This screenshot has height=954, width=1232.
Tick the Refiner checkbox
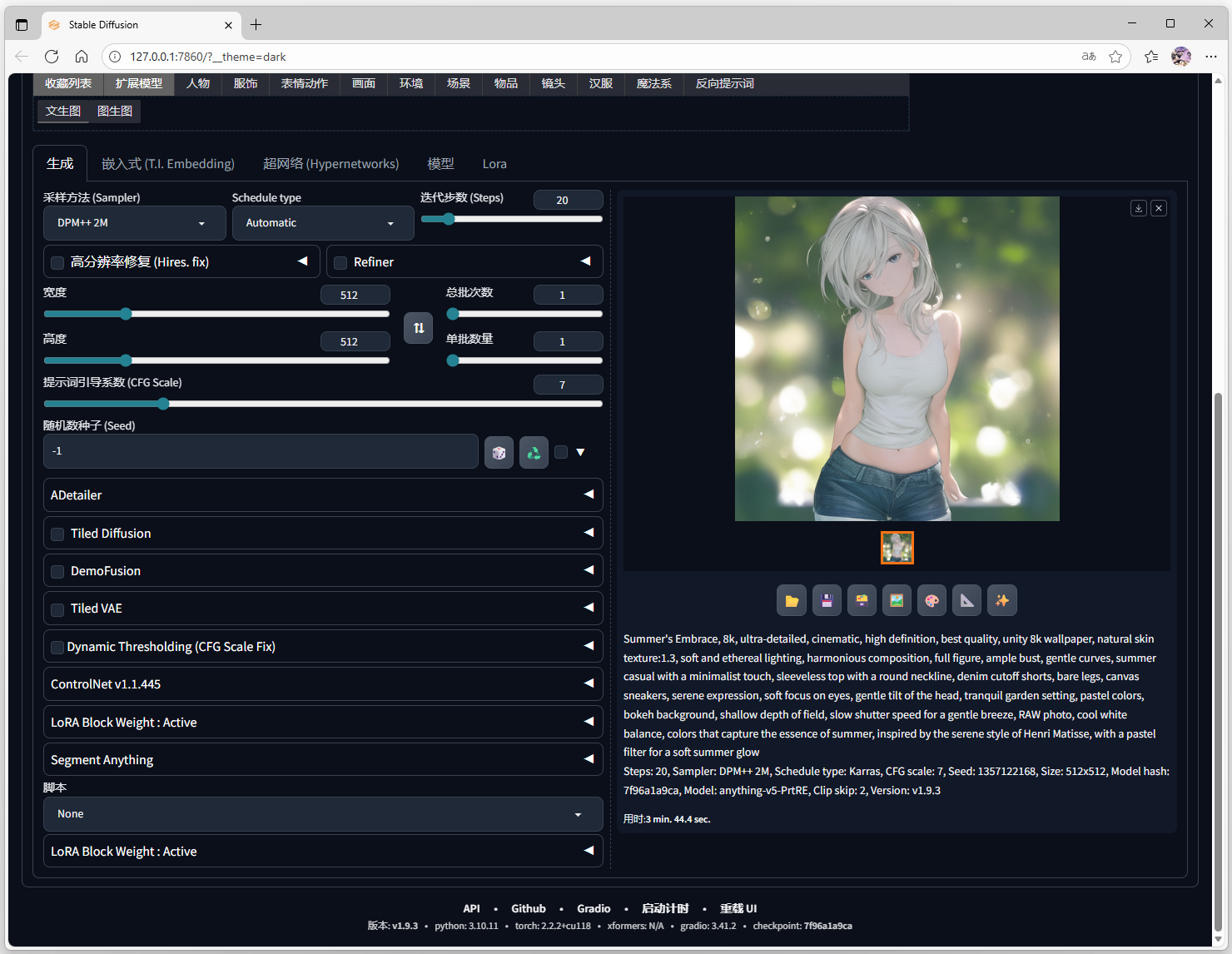pos(340,263)
